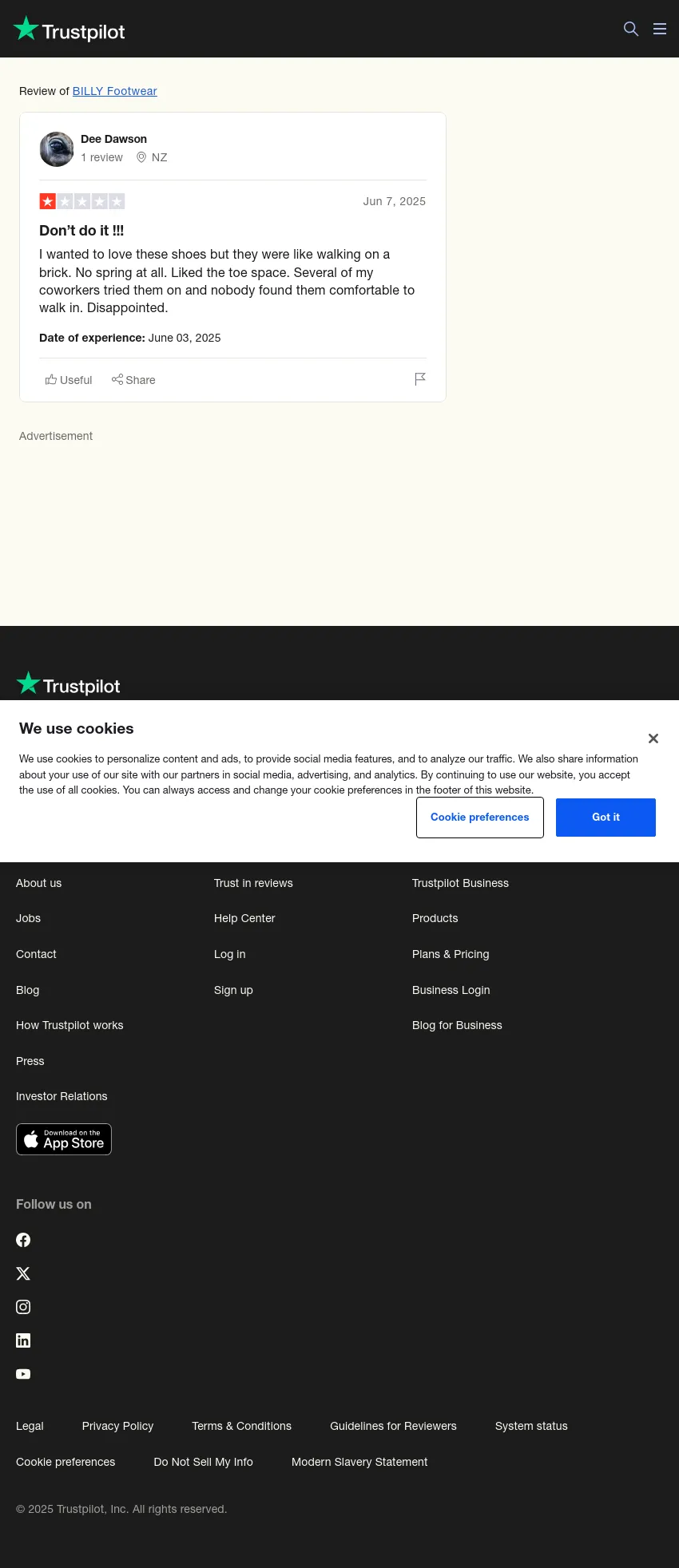Image resolution: width=679 pixels, height=1568 pixels.
Task: Open the hamburger menu in header
Action: tap(660, 29)
